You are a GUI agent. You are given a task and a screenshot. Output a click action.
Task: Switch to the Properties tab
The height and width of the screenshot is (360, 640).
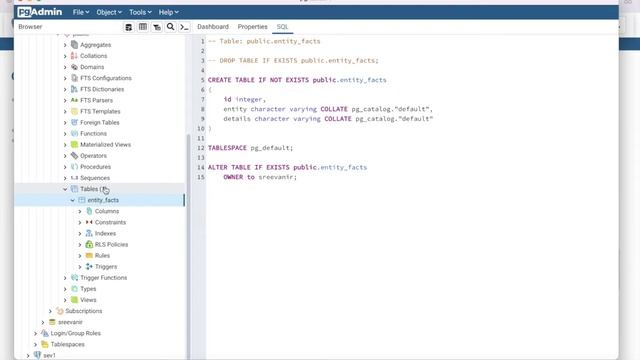pyautogui.click(x=253, y=27)
